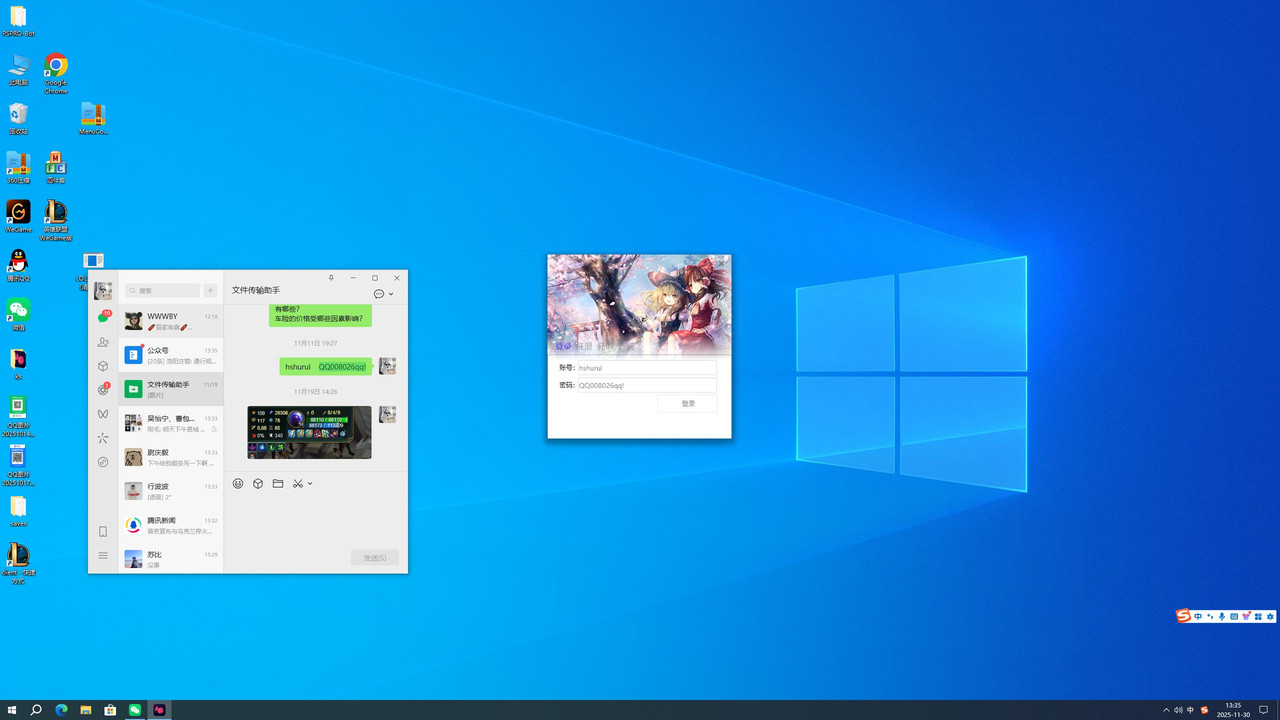Open WeChat Moments icon with red badge
The image size is (1280, 720).
[x=103, y=390]
